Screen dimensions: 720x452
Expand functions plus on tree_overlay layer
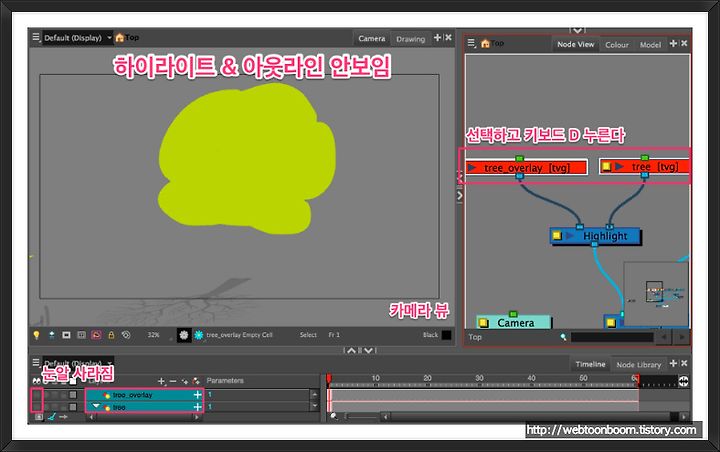pyautogui.click(x=197, y=395)
